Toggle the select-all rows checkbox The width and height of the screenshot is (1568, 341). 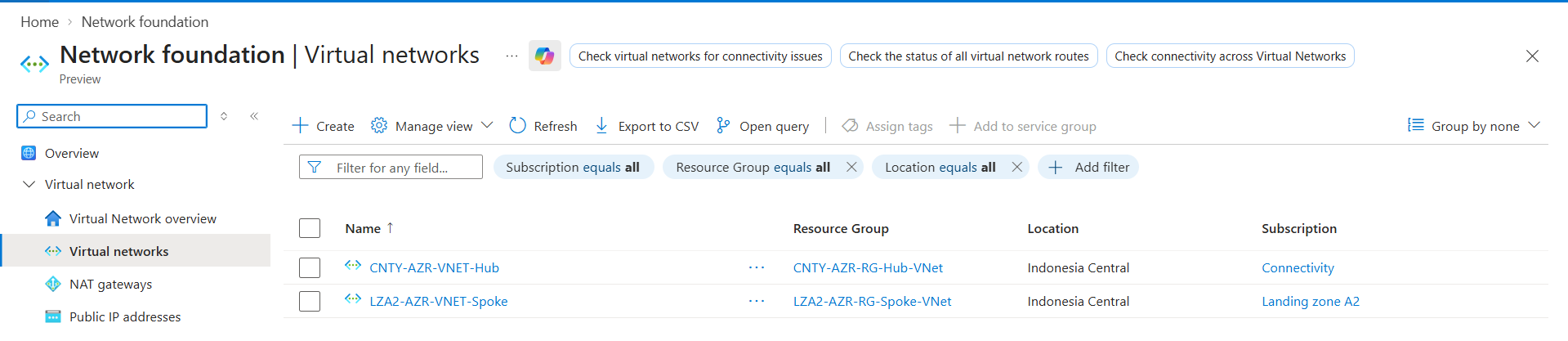(310, 228)
